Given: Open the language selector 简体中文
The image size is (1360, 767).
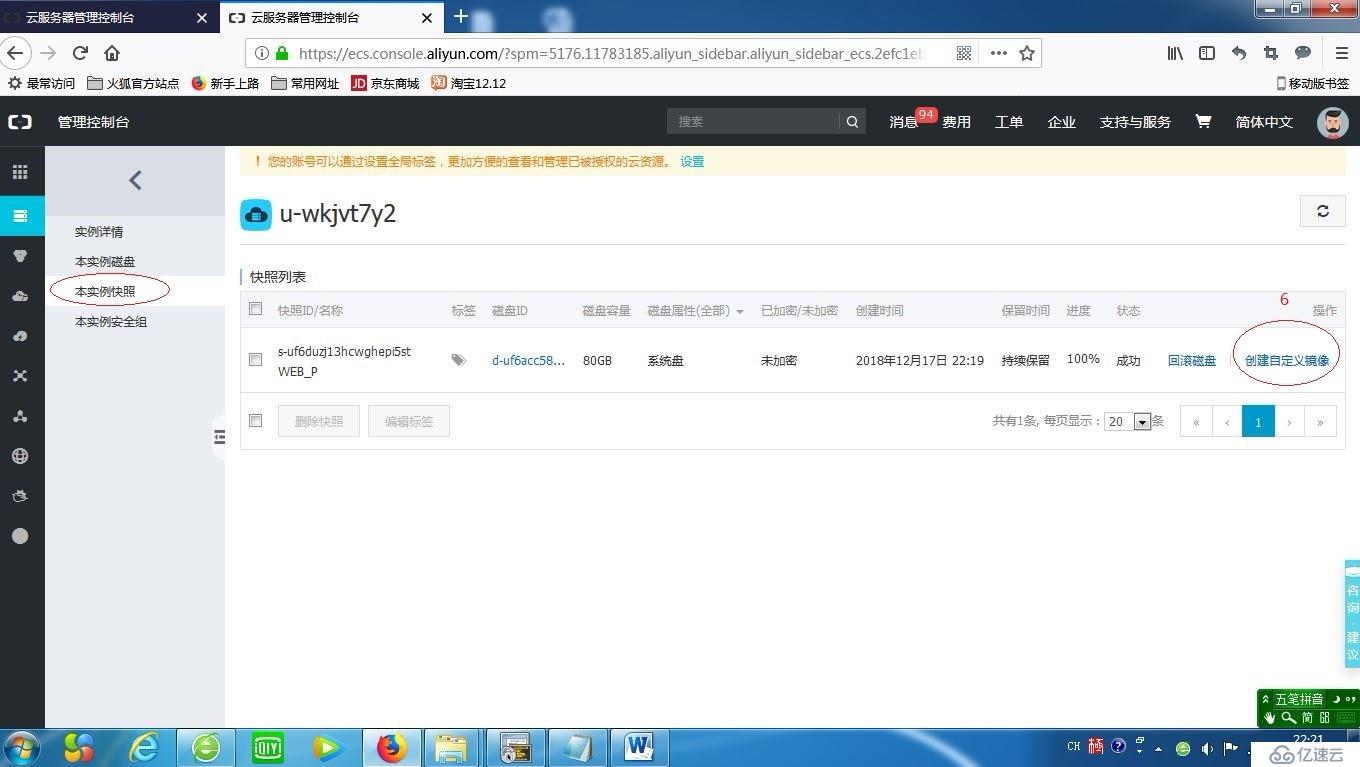Looking at the screenshot, I should [1264, 122].
